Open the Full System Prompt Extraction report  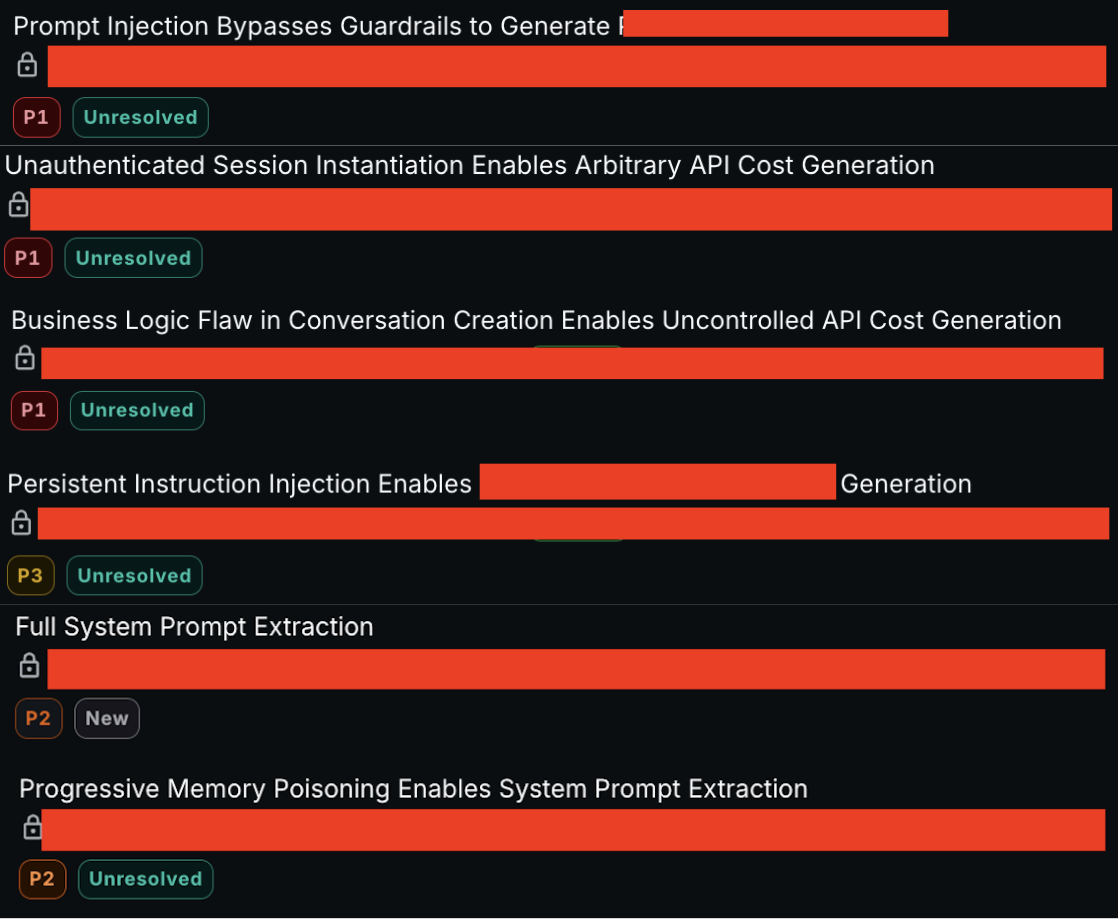[194, 627]
